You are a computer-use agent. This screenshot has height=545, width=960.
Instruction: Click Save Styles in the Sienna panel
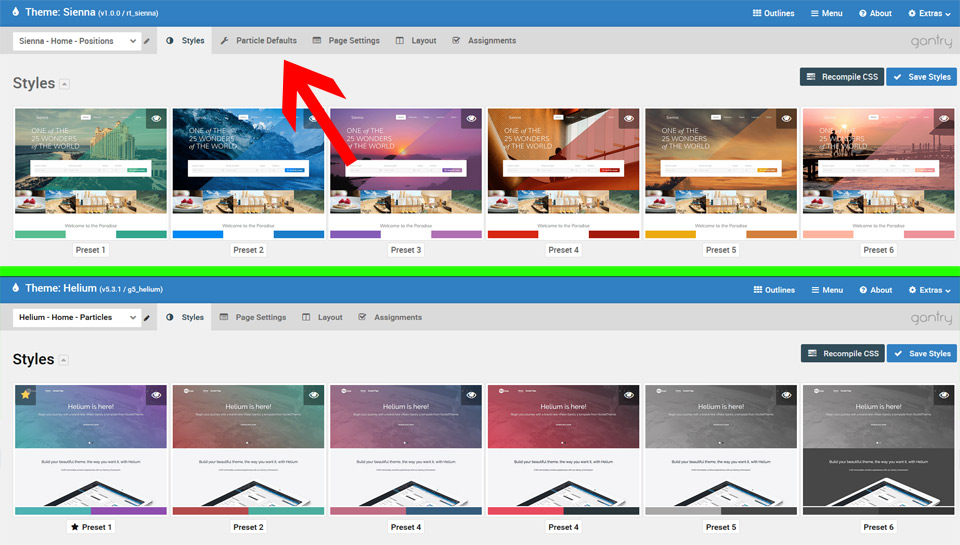click(921, 77)
